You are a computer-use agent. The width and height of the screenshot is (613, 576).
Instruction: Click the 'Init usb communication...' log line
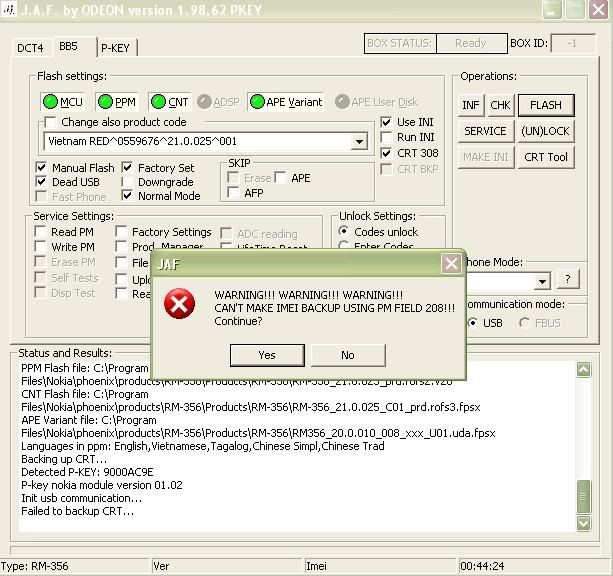[81, 498]
